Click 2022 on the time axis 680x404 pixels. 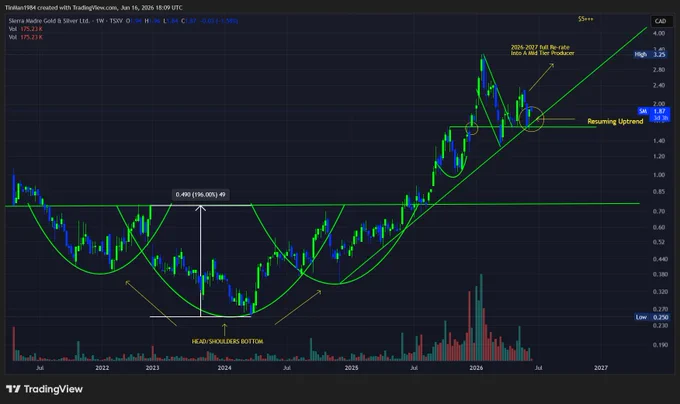pos(102,368)
